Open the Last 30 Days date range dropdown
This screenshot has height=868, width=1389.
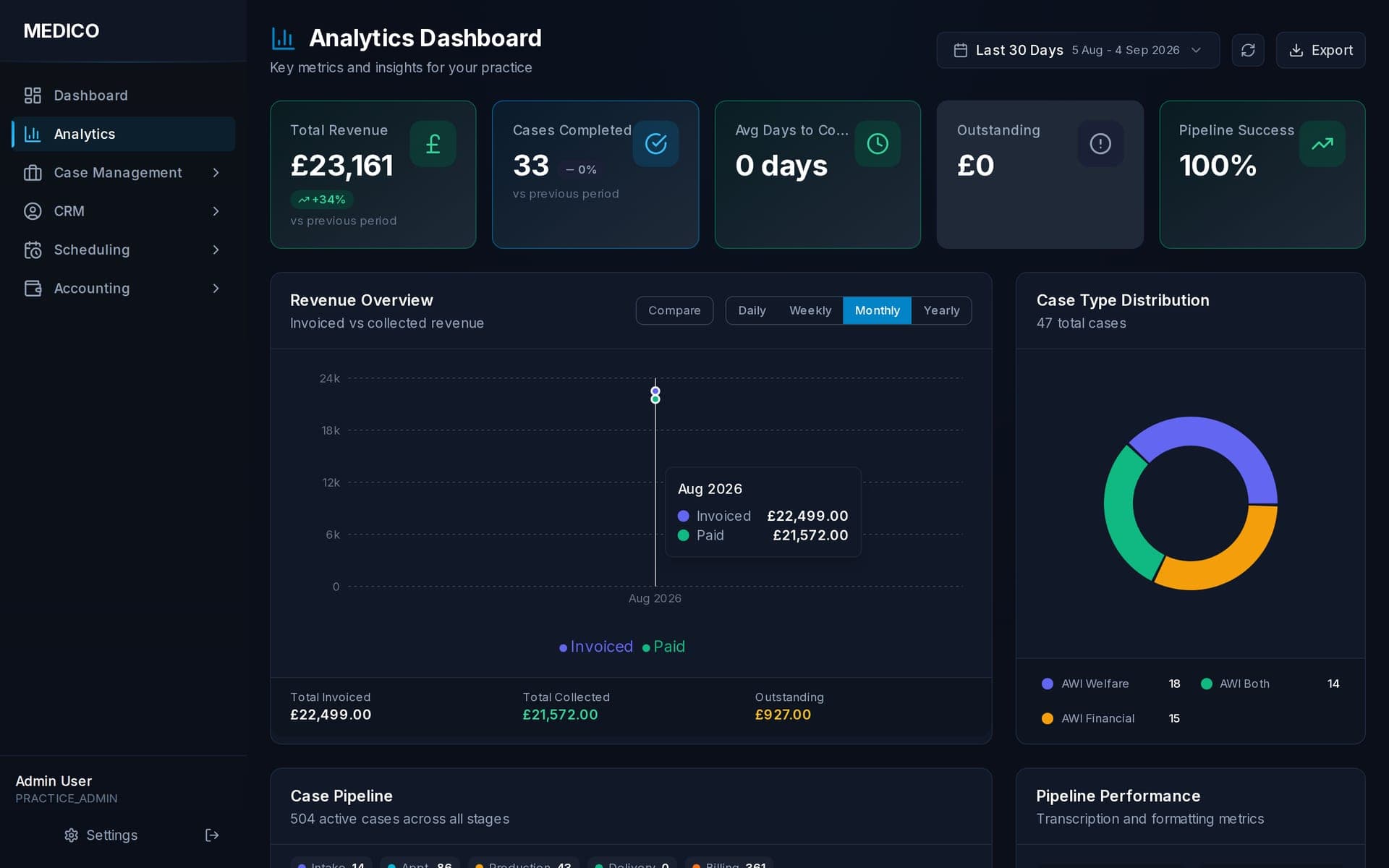1078,50
